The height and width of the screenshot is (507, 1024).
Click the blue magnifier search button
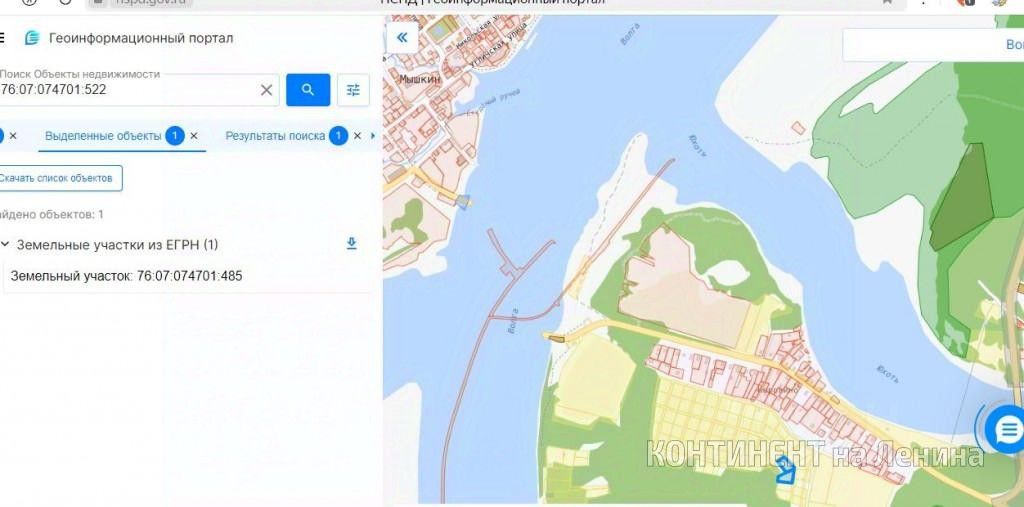click(x=308, y=90)
